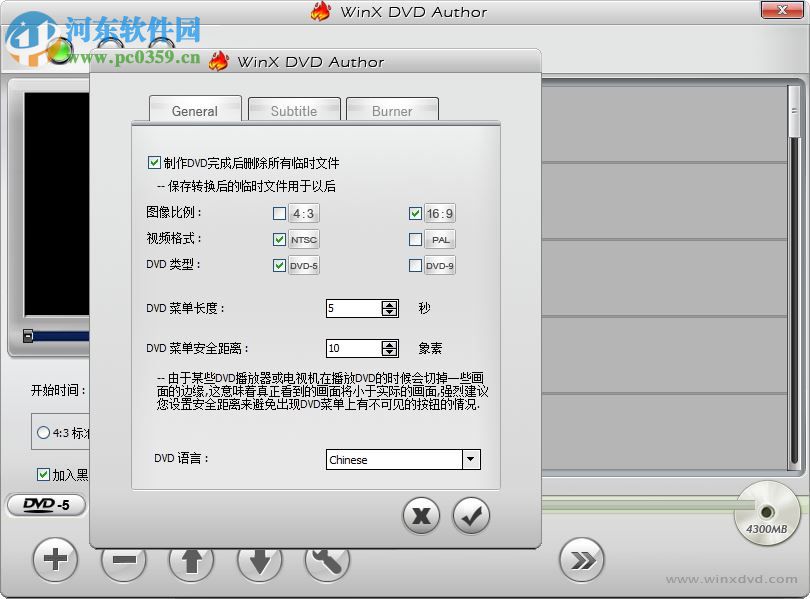Viewport: 810px width, 599px height.
Task: Click the Add file plus icon
Action: pos(55,560)
